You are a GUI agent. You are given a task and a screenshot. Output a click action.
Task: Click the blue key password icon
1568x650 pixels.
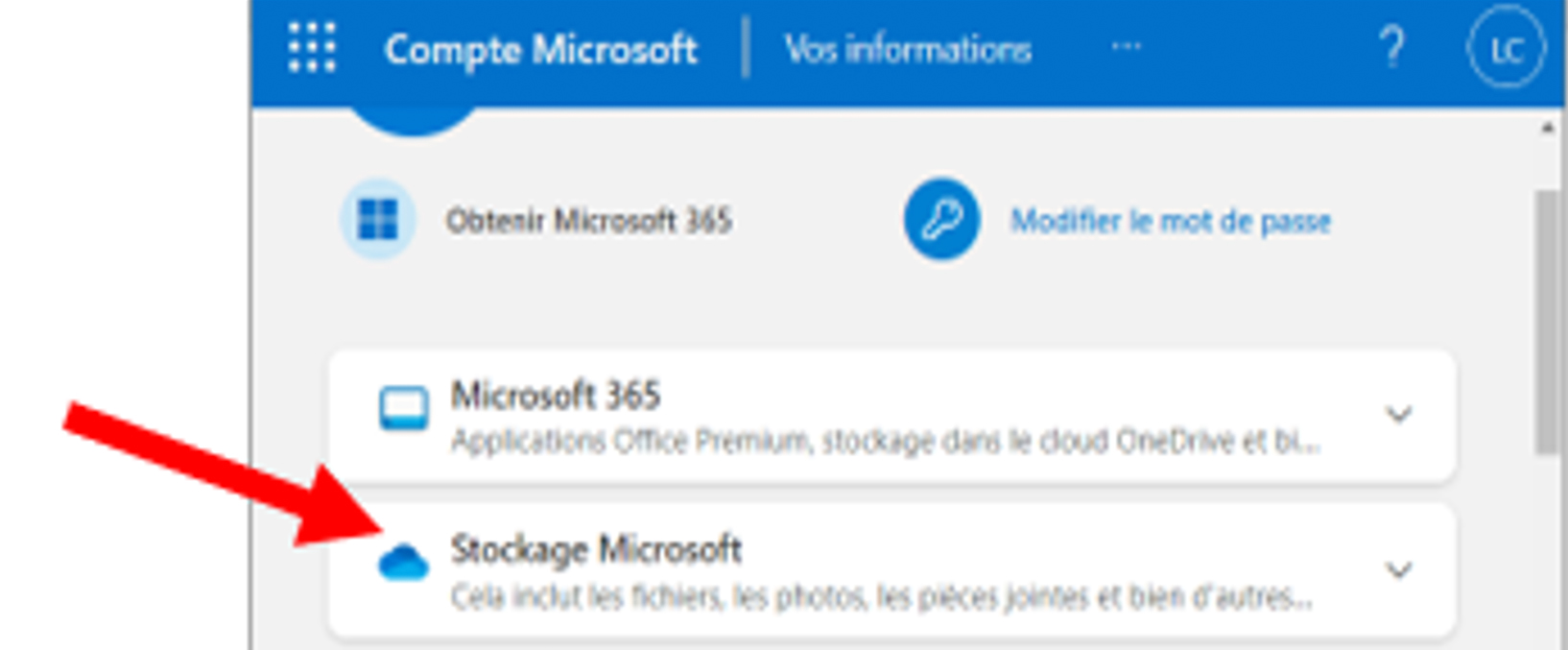point(941,220)
